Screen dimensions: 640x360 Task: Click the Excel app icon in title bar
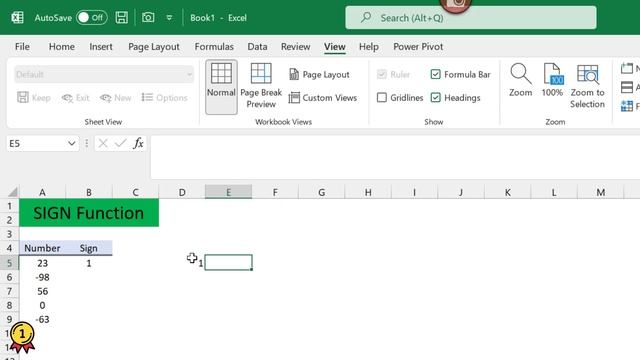click(x=18, y=18)
